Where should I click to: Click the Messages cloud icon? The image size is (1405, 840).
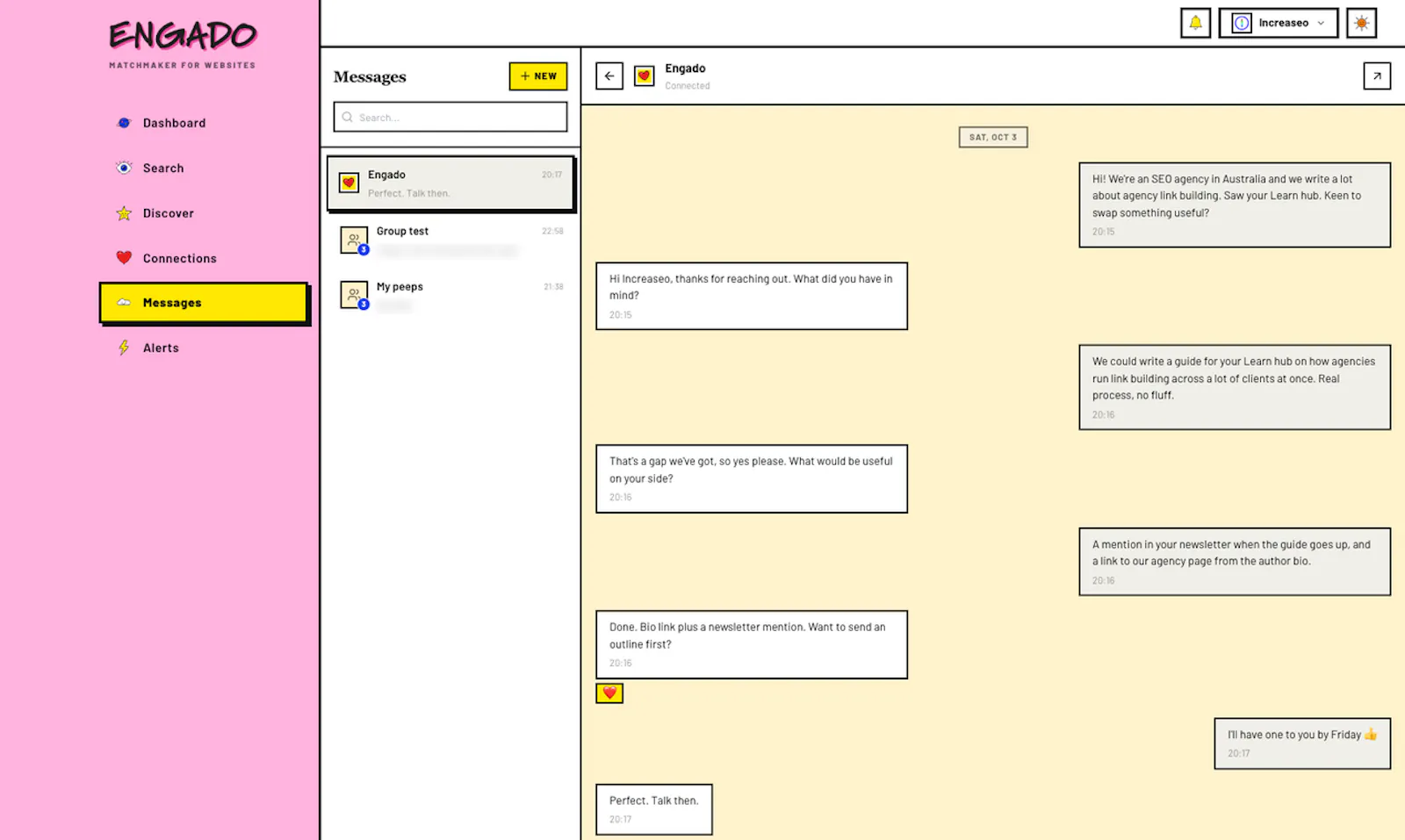(124, 303)
